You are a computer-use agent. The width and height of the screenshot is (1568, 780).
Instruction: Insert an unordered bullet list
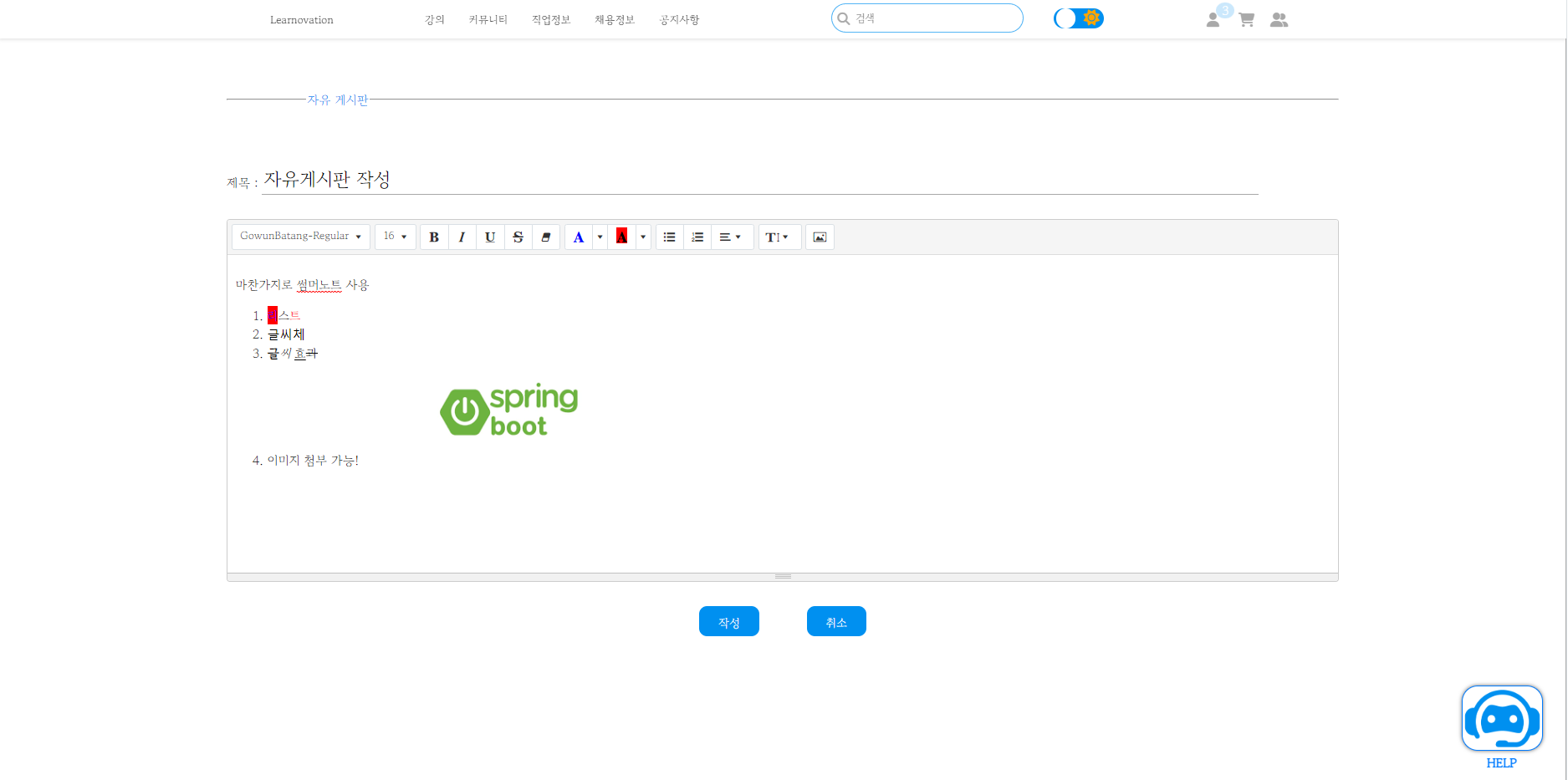coord(669,237)
